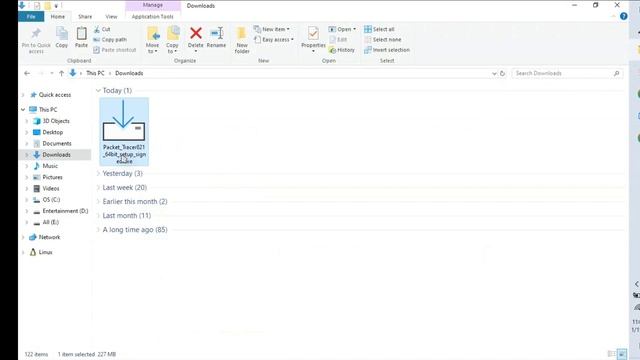Open Entertainment (D:) drive
The width and height of the screenshot is (640, 360).
point(65,211)
